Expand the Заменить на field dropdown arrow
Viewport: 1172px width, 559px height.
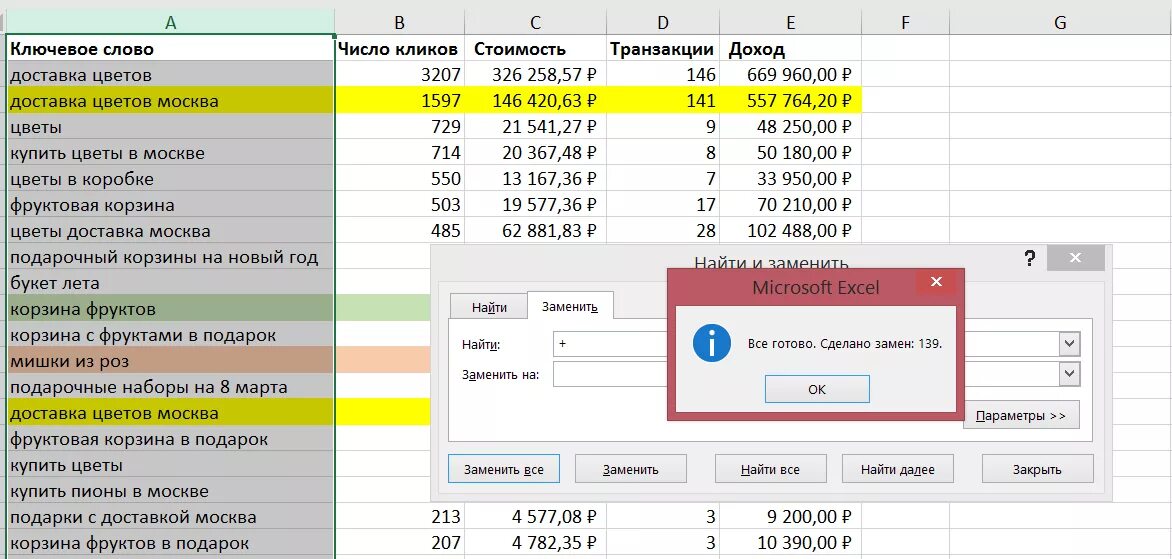pyautogui.click(x=1070, y=373)
